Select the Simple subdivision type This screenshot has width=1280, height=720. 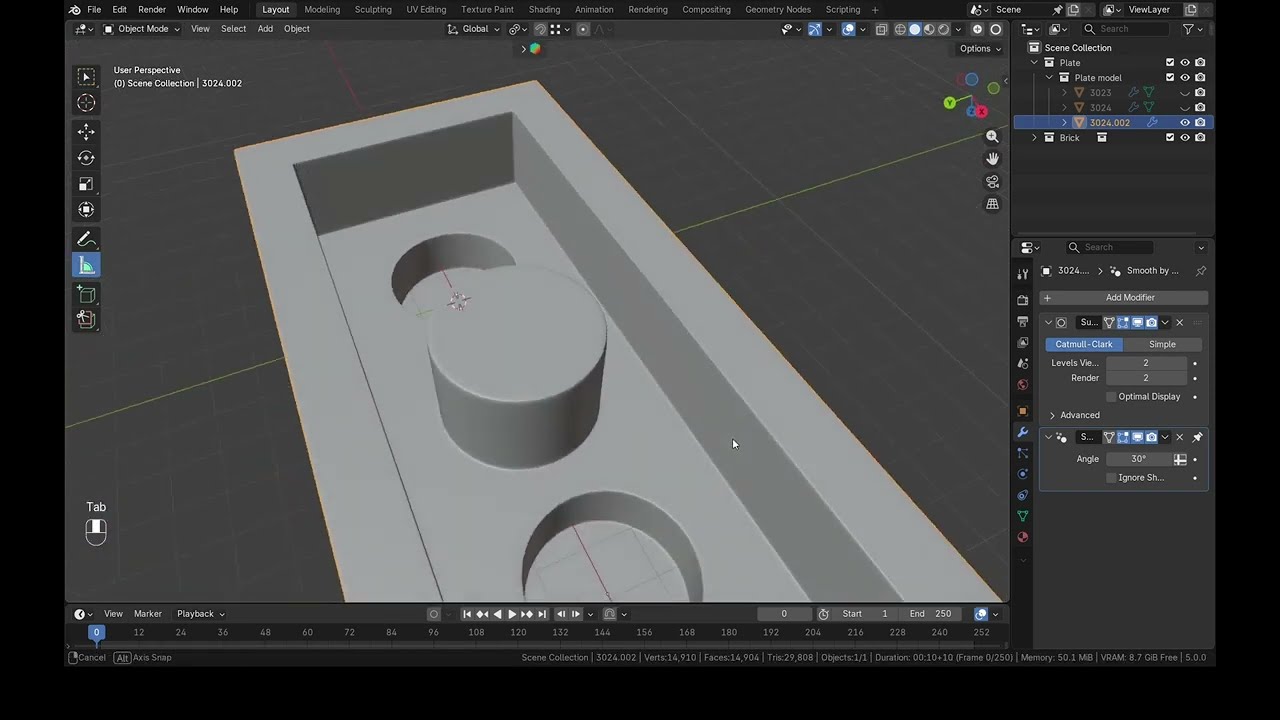1162,344
